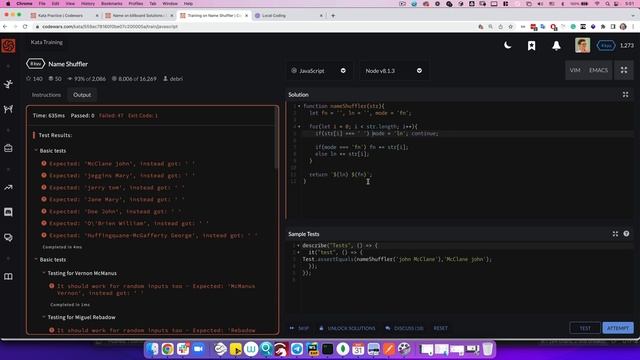Viewport: 640px width, 360px height.
Task: Toggle fullscreen editor layout button
Action: 624,70
